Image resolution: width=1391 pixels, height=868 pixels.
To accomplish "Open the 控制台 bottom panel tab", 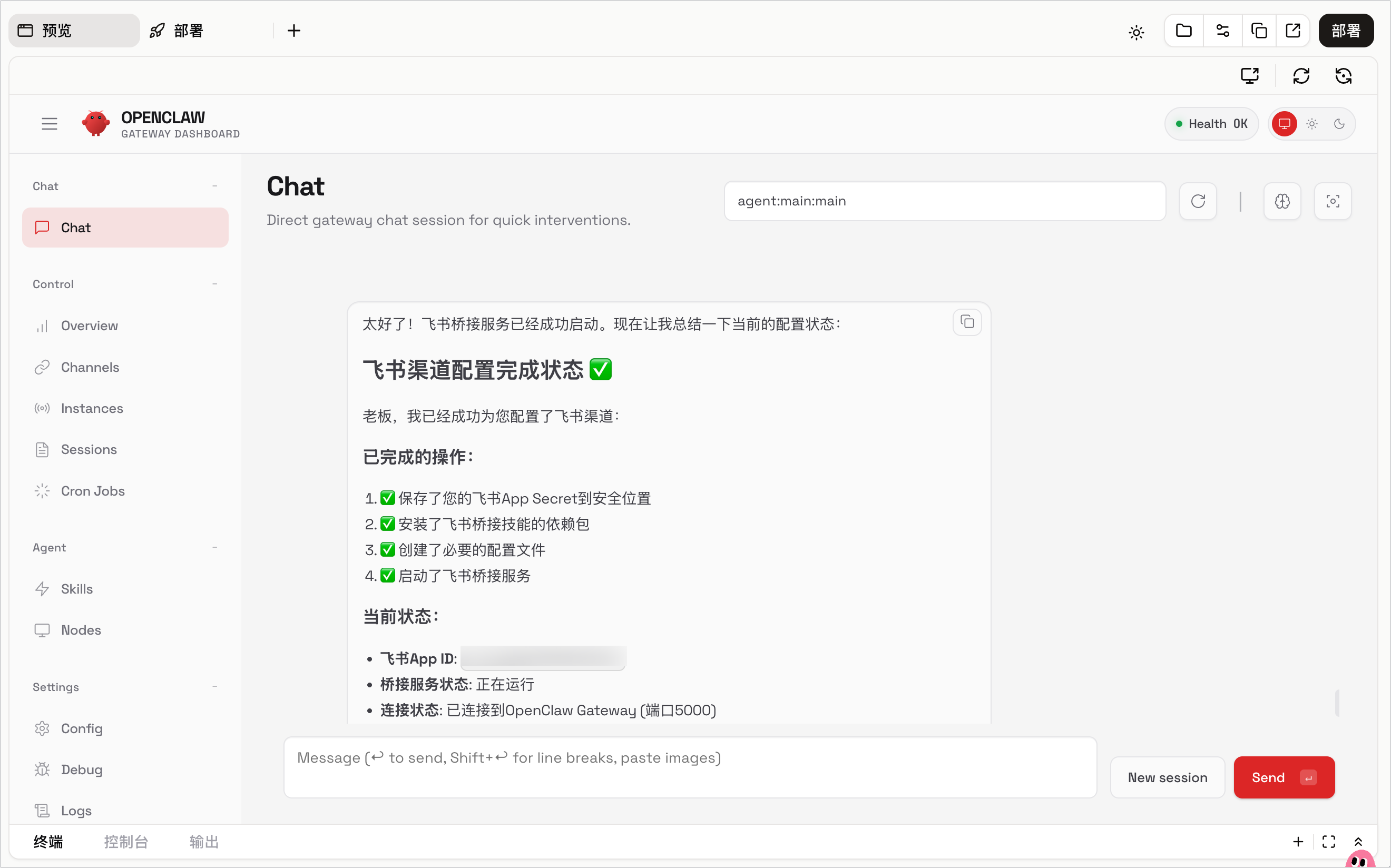I will [126, 842].
